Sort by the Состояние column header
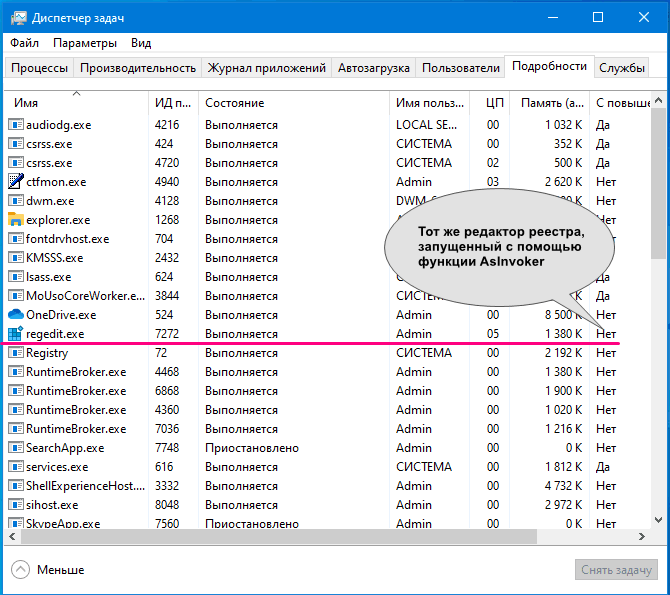 coord(294,103)
